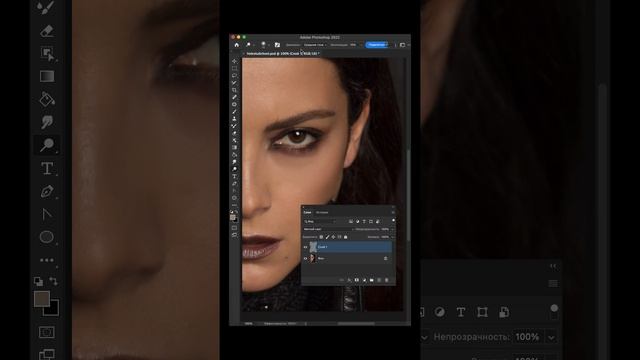640x360 pixels.
Task: Click the horizontal scrollbar below the canvas
Action: [356, 323]
